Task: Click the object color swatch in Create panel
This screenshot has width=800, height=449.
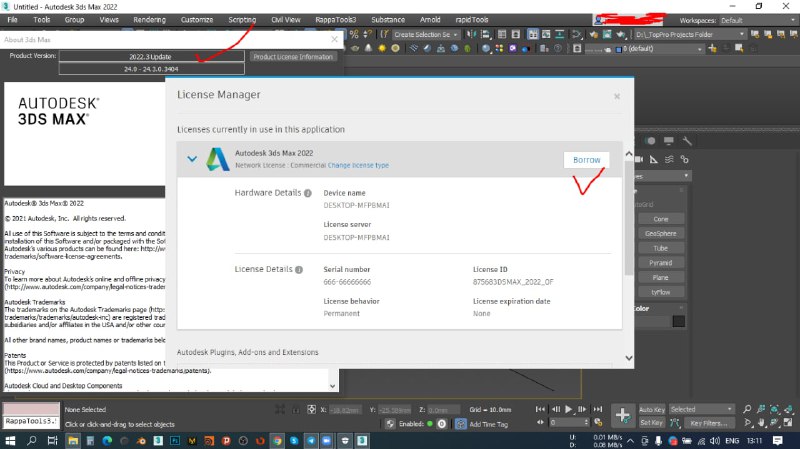Action: (x=678, y=321)
